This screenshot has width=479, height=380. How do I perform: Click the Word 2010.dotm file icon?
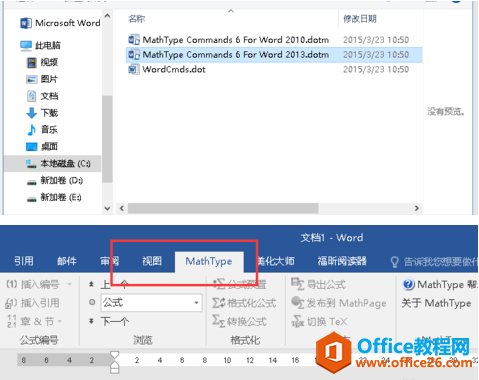click(x=134, y=40)
